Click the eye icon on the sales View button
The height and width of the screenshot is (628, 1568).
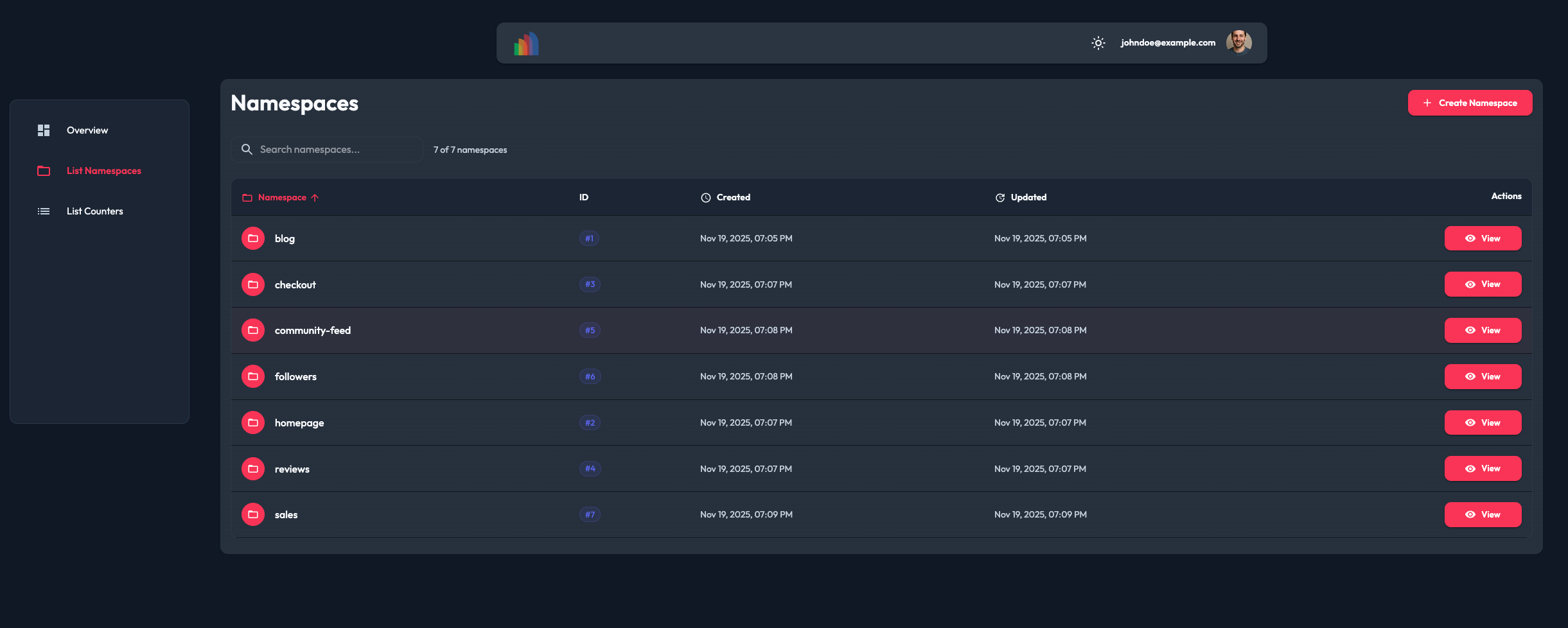[x=1472, y=514]
